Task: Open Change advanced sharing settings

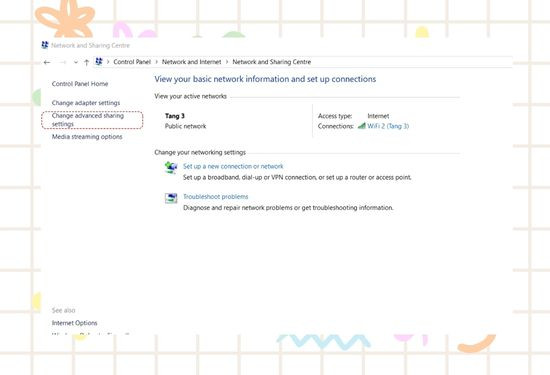Action: 88,120
